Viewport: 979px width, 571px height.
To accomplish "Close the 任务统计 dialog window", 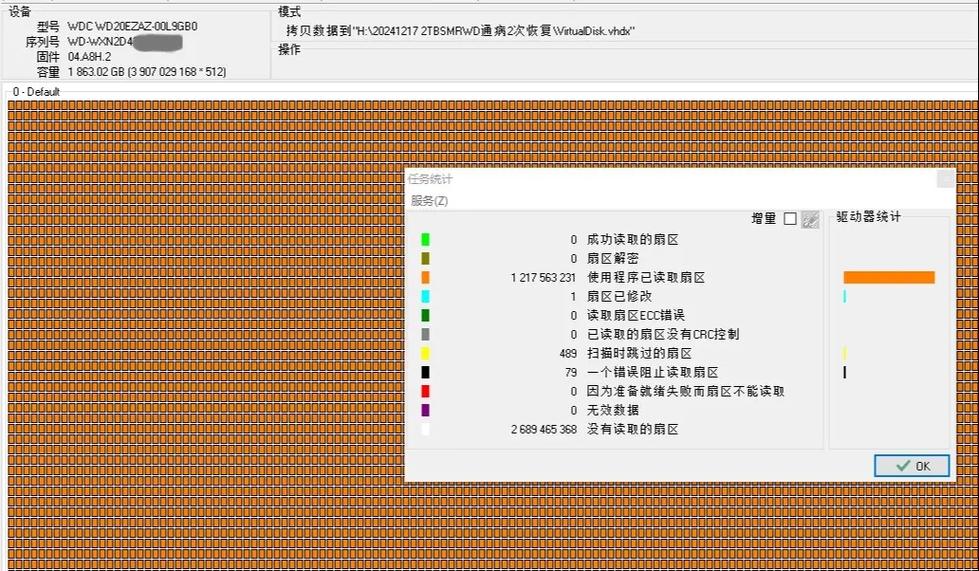I will pyautogui.click(x=944, y=179).
